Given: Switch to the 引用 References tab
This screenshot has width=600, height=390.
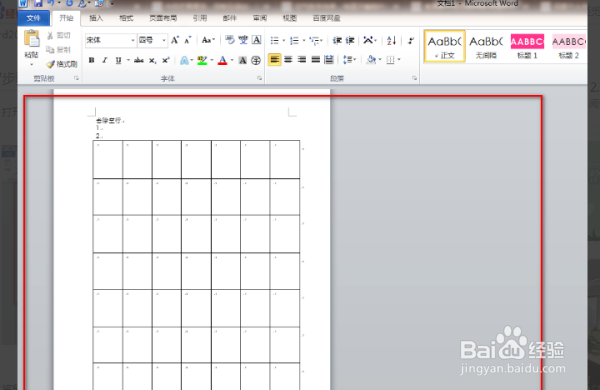Looking at the screenshot, I should click(200, 18).
